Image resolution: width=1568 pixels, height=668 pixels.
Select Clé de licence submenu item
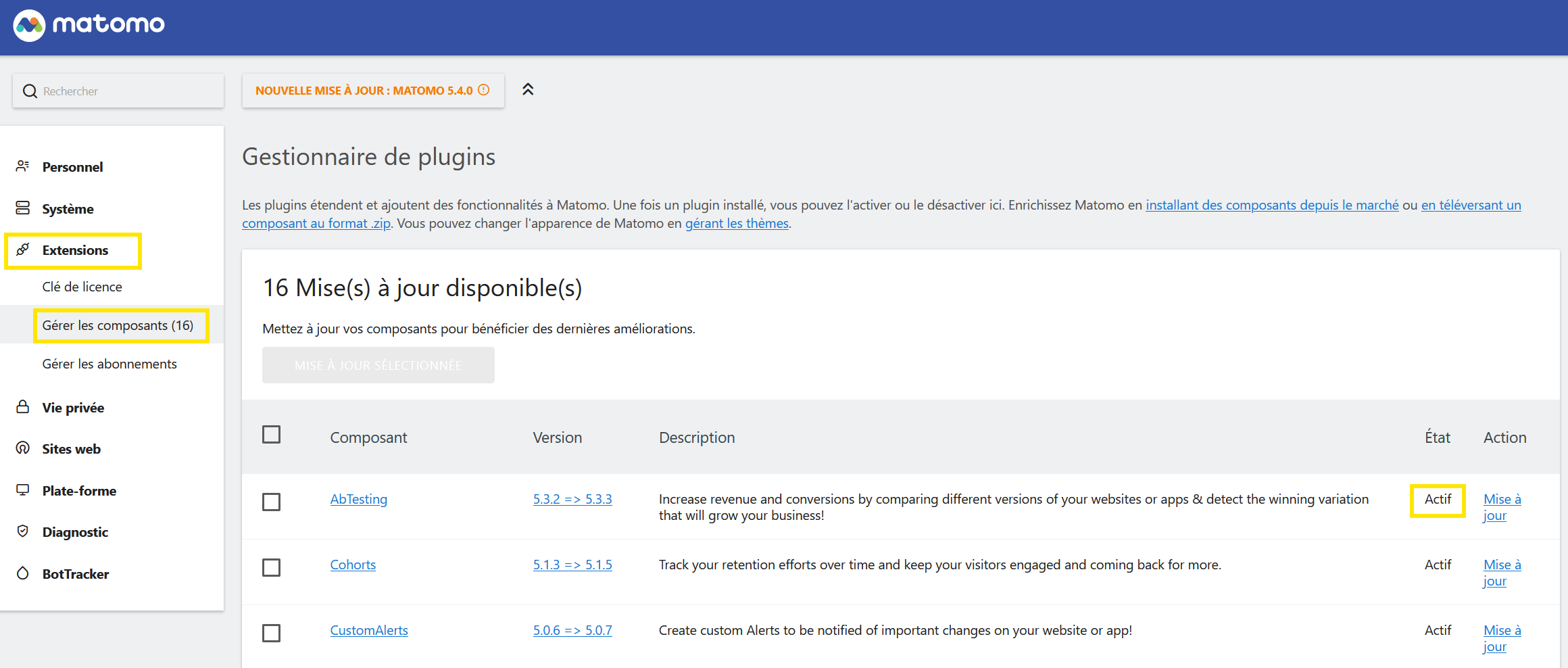(x=82, y=287)
